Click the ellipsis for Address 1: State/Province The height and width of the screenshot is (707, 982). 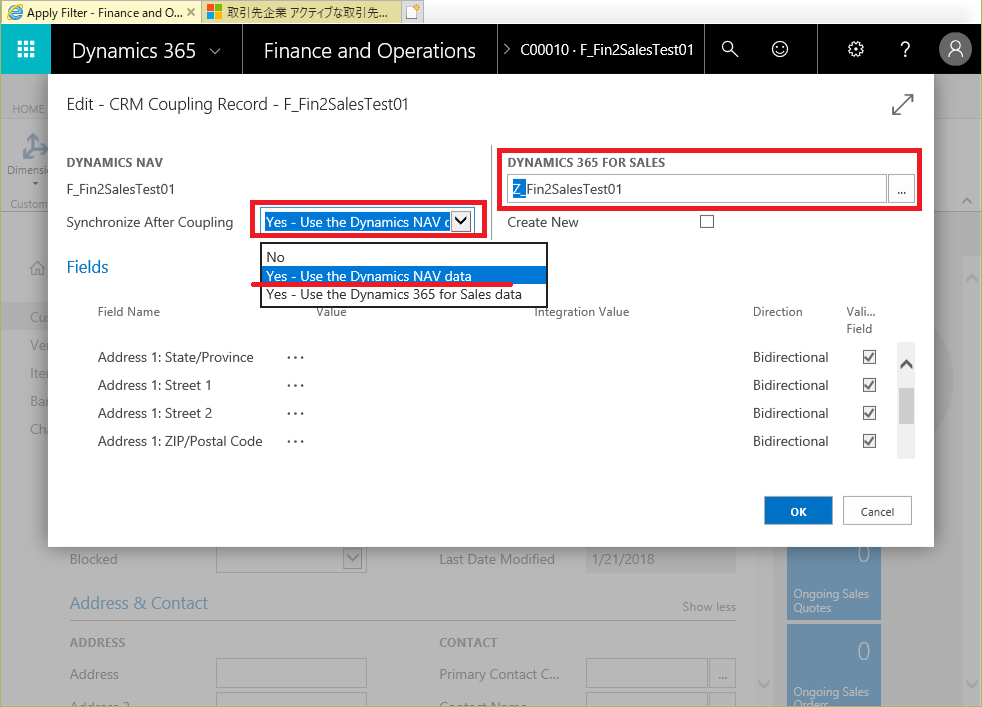coord(295,358)
